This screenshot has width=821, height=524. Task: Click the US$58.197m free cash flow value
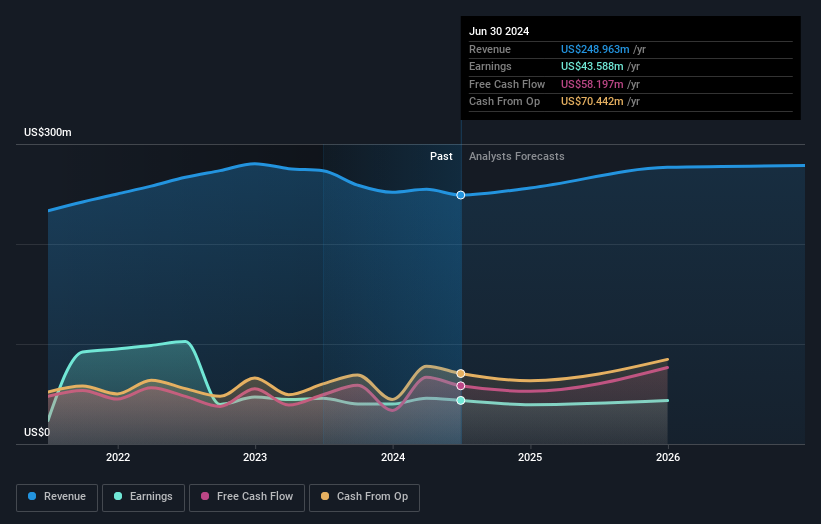pos(592,84)
